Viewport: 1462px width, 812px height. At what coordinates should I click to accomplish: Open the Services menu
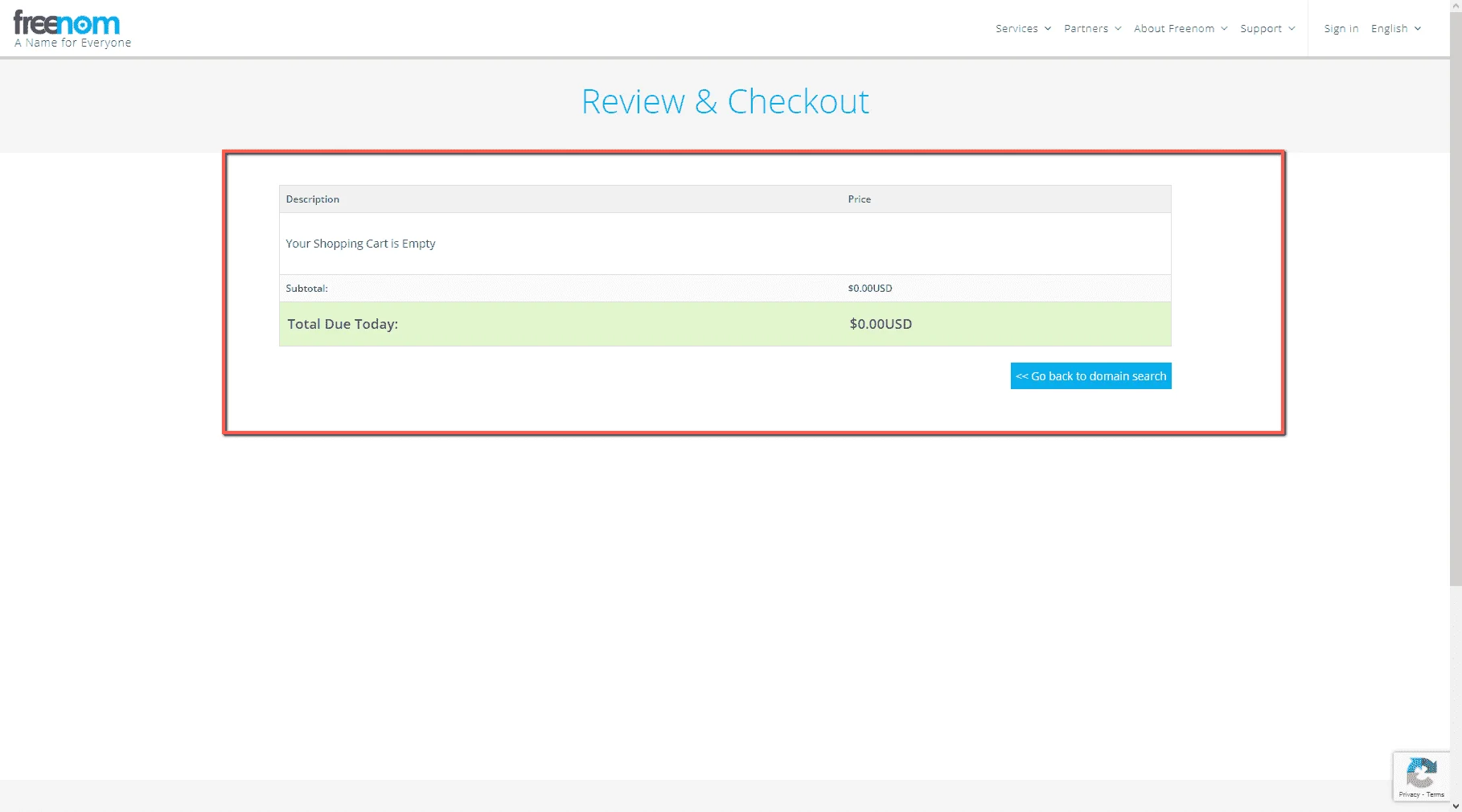click(x=1016, y=28)
